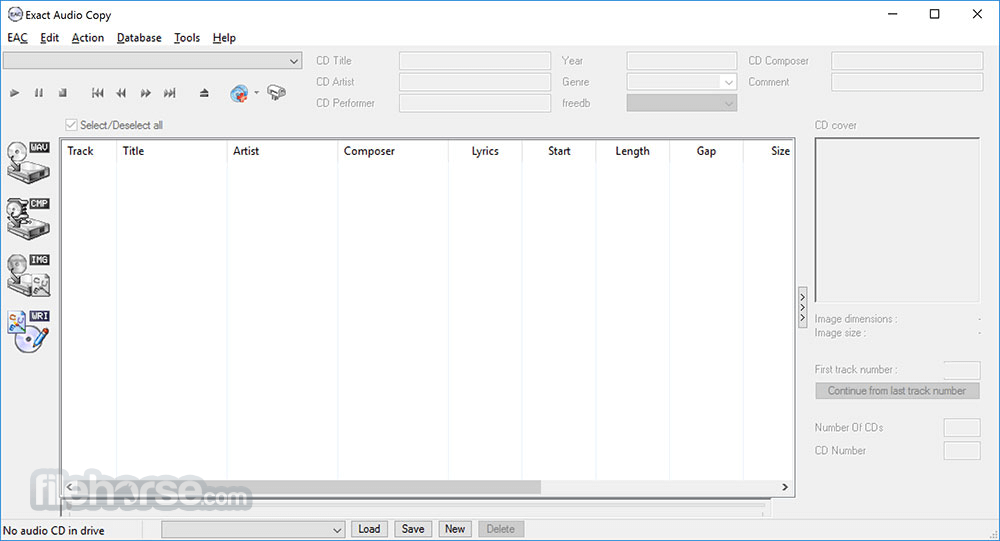1000x541 pixels.
Task: Click the WRI write CD icon
Action: click(29, 331)
